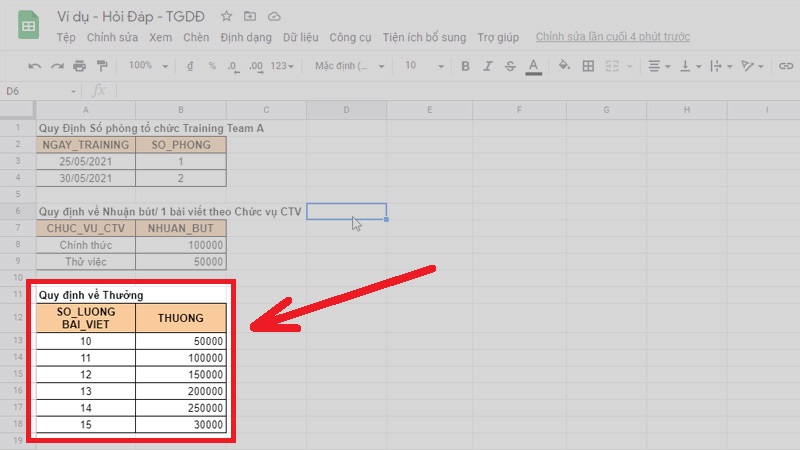Click the Print icon in toolbar
The image size is (800, 450).
[x=79, y=66]
